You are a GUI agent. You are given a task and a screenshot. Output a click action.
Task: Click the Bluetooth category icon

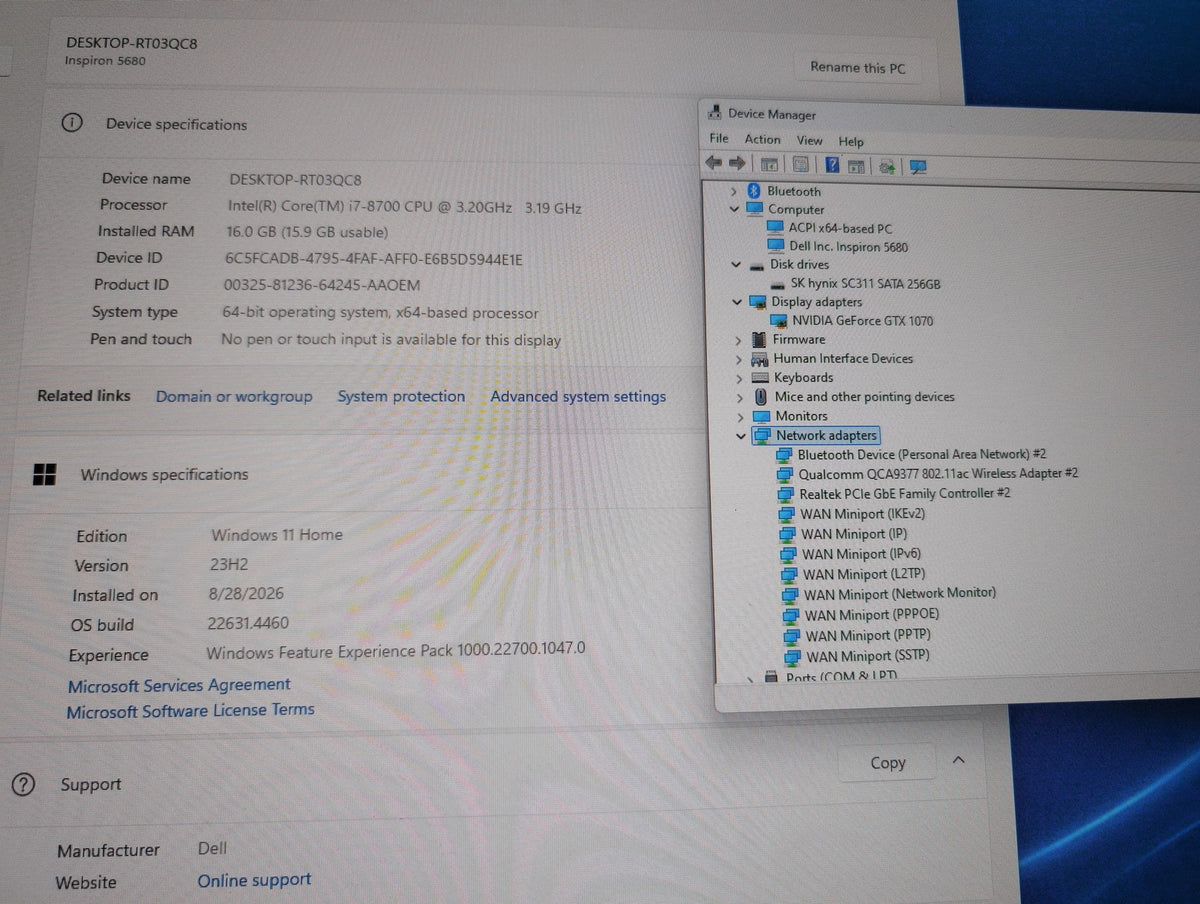click(x=756, y=190)
